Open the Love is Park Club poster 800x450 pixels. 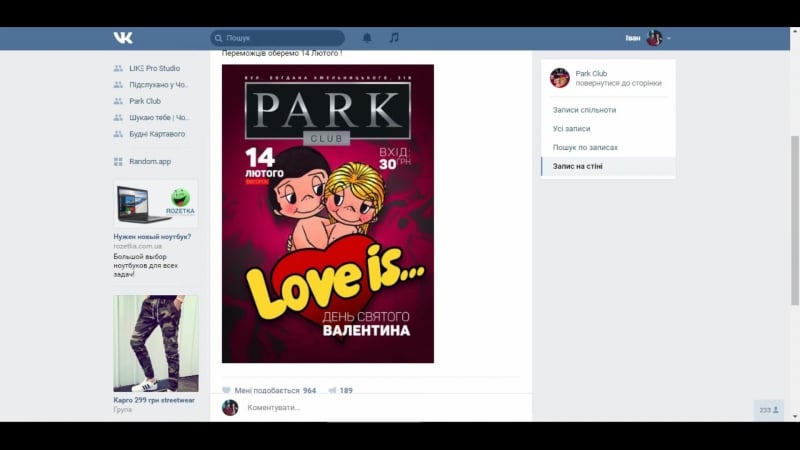[x=328, y=214]
